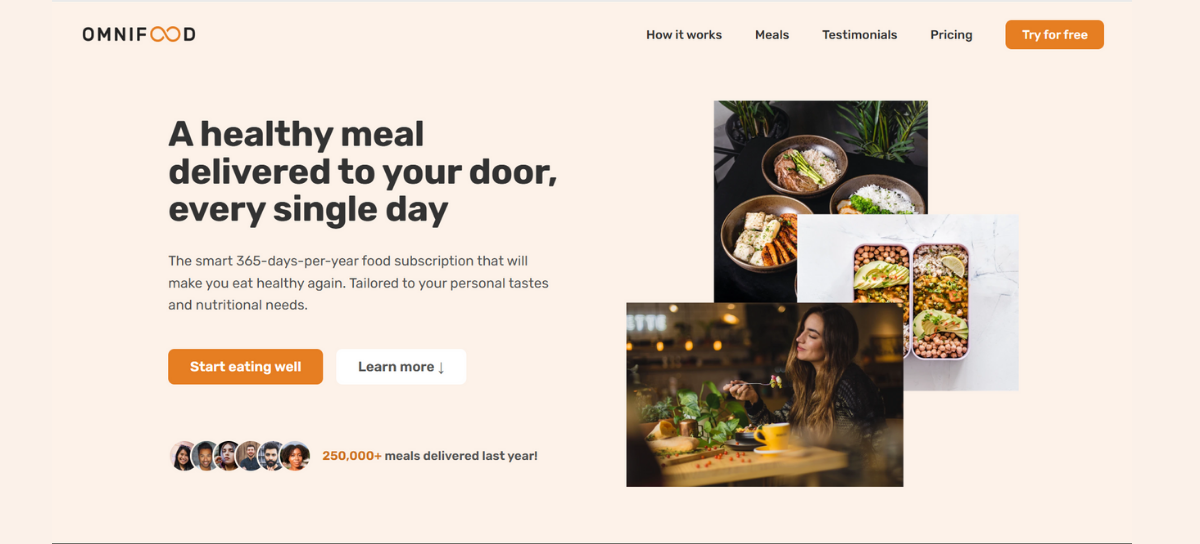Click the food subscription description paragraph
Image resolution: width=1200 pixels, height=544 pixels.
click(358, 283)
